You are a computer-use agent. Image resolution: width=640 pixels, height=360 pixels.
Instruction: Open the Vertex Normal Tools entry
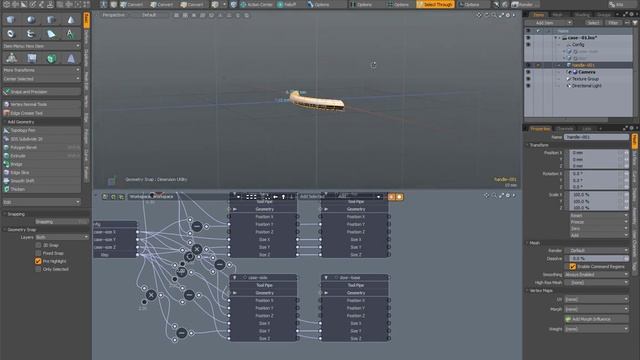point(41,104)
